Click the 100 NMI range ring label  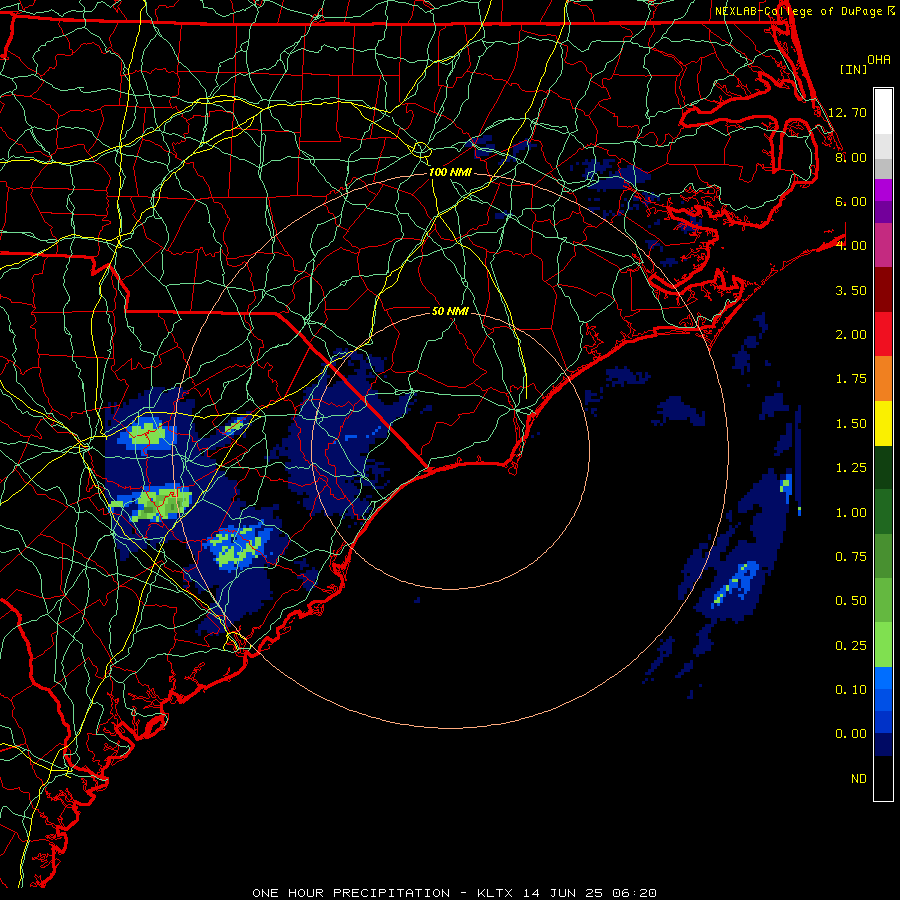[450, 172]
